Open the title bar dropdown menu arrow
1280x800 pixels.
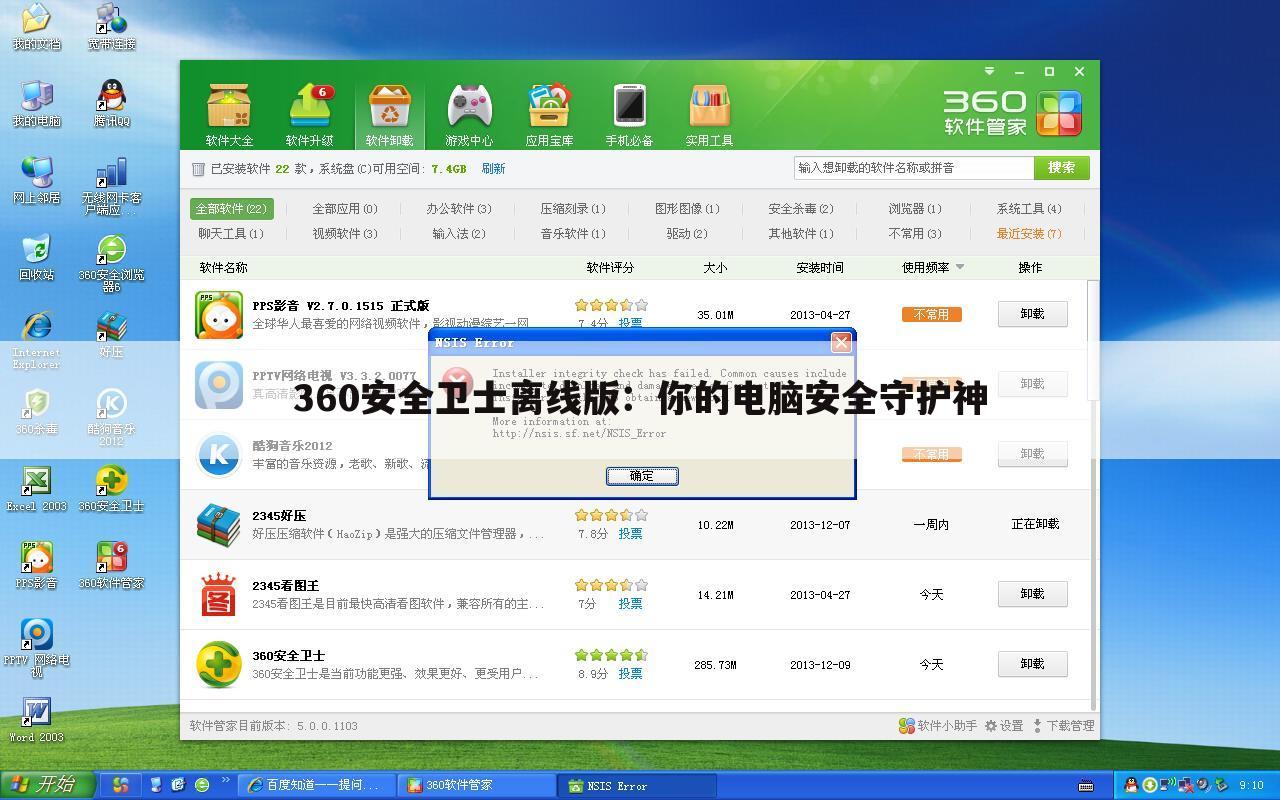click(x=989, y=71)
